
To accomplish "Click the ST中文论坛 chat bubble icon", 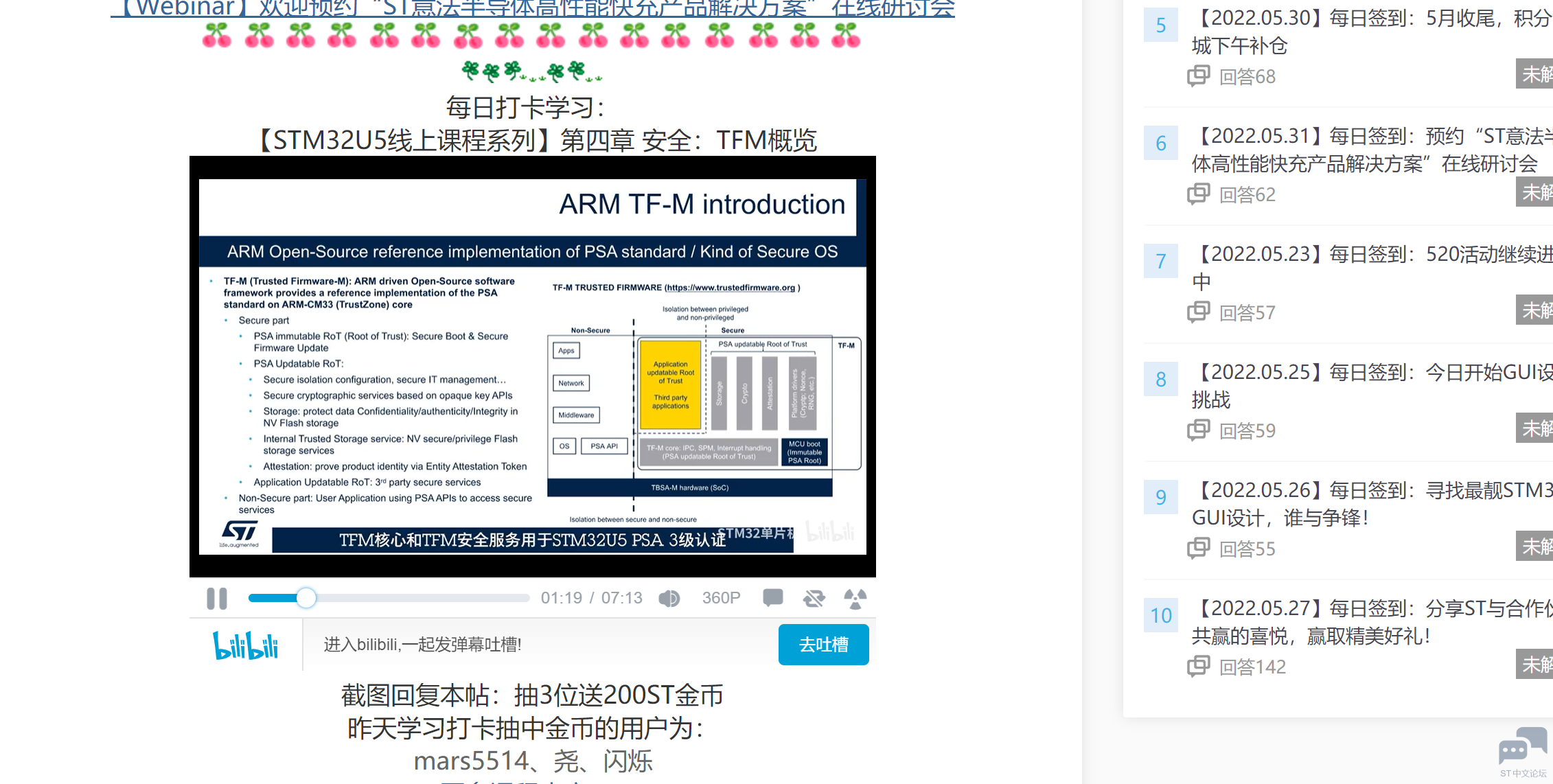I will pyautogui.click(x=1522, y=745).
